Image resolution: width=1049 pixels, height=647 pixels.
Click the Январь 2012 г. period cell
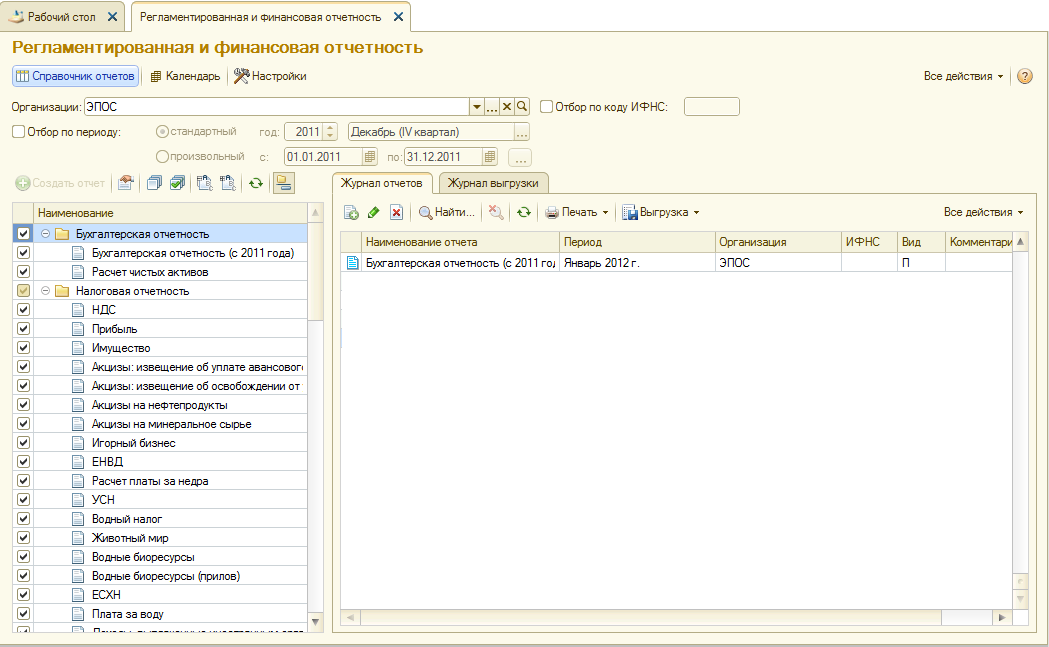(636, 263)
